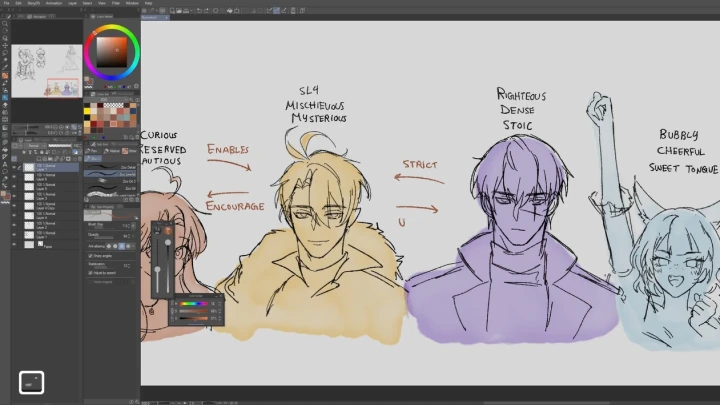This screenshot has width=720, height=405.
Task: Open the Window menu
Action: (132, 3)
